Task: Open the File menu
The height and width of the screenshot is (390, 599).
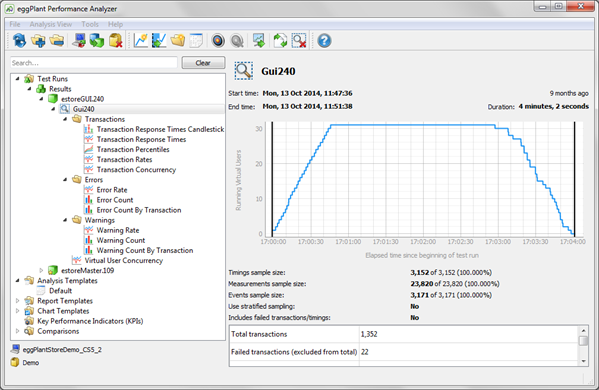Action: click(x=15, y=24)
